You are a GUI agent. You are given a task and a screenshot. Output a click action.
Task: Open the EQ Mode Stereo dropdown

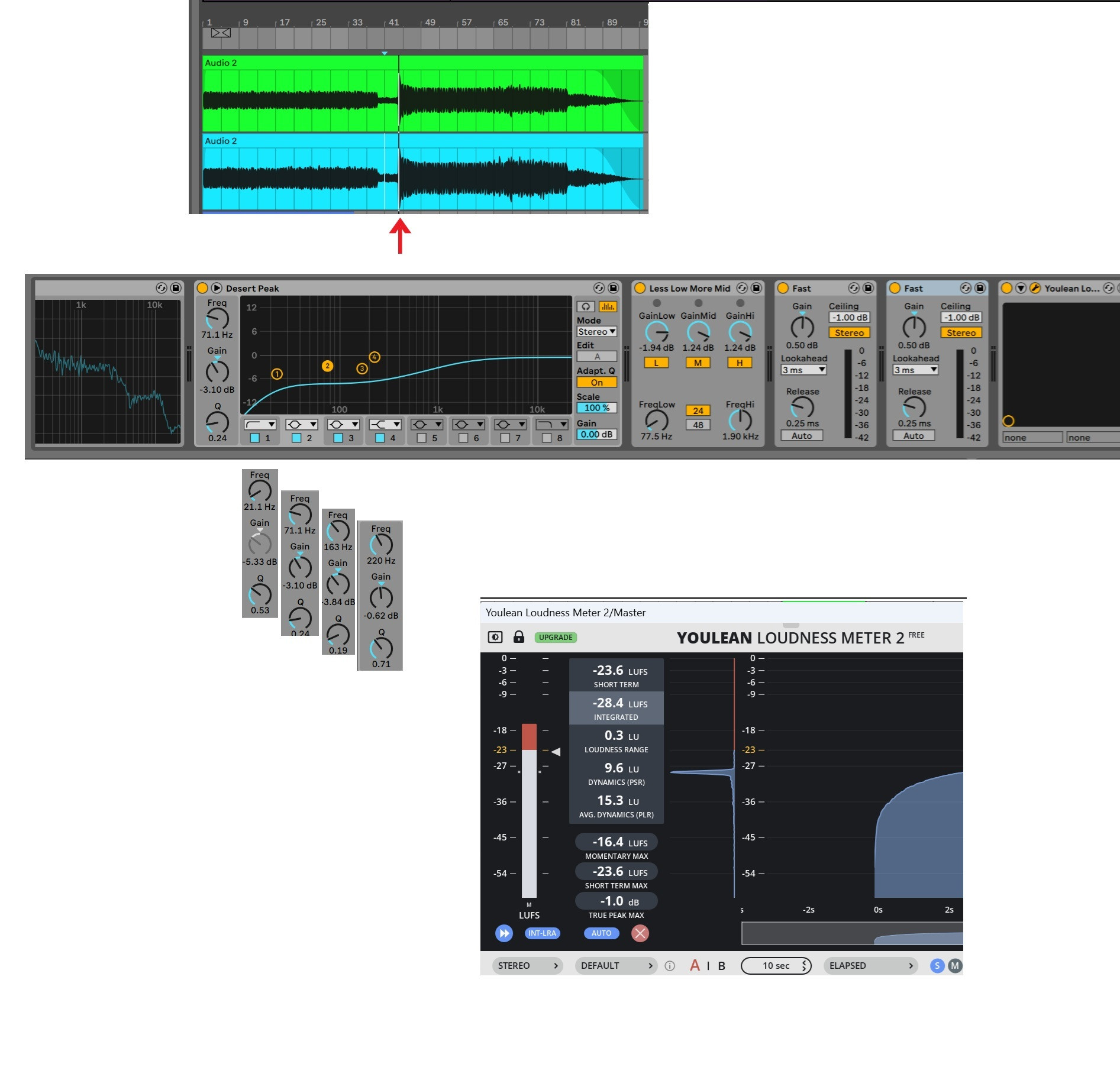click(596, 332)
